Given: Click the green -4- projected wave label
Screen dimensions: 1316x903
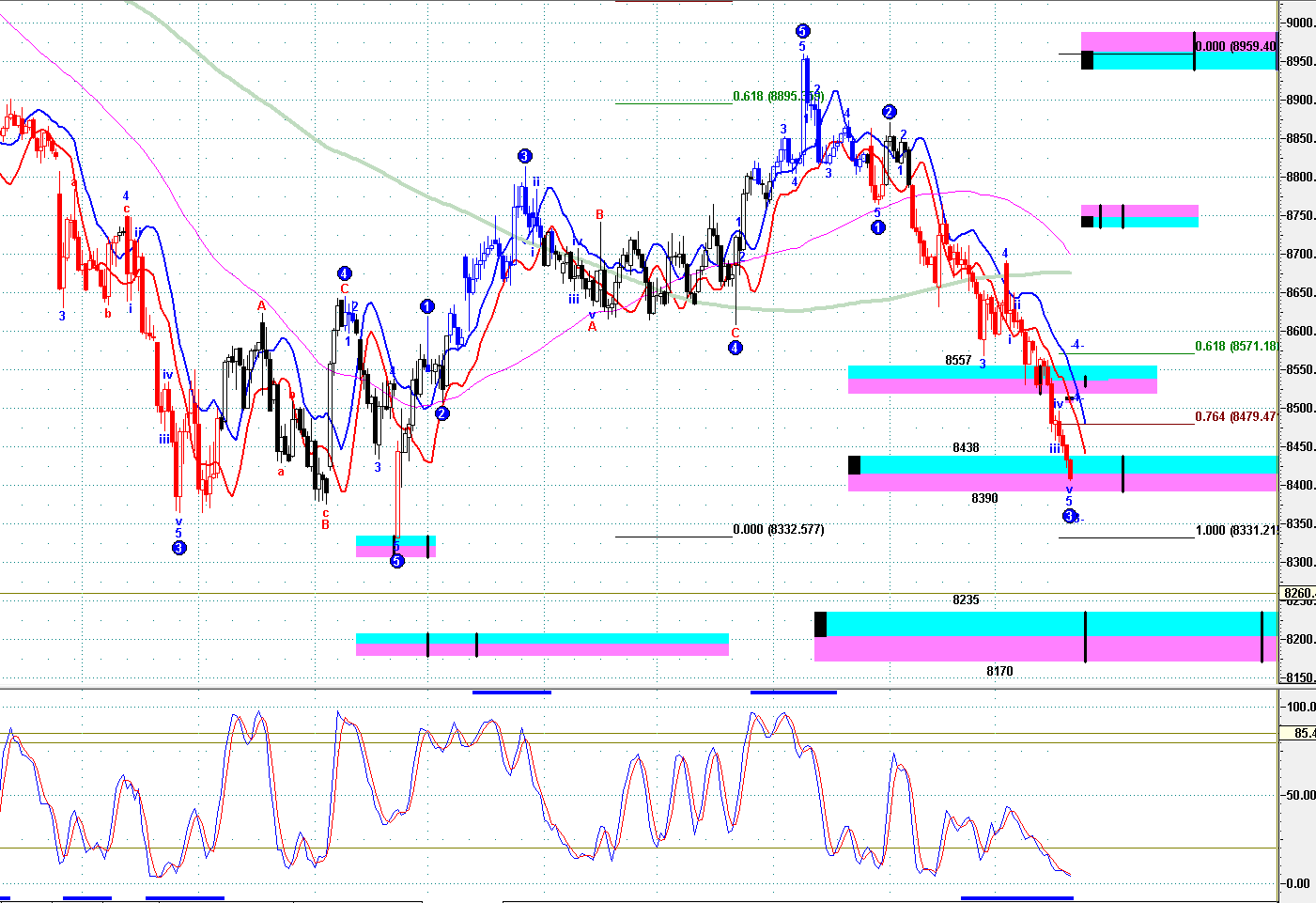Looking at the screenshot, I should click(x=1076, y=345).
